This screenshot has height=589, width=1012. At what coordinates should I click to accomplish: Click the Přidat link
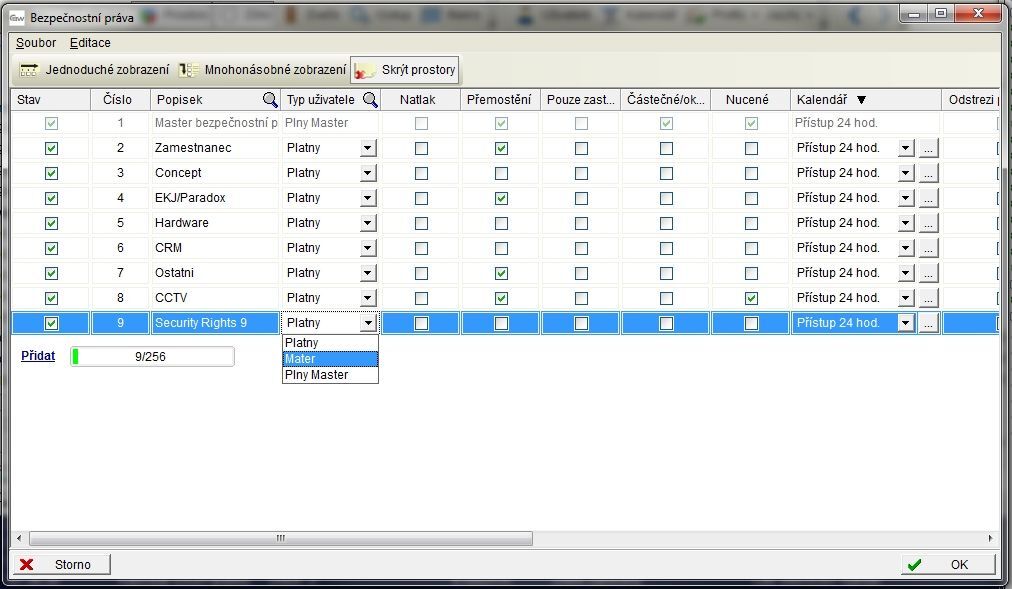(x=38, y=356)
